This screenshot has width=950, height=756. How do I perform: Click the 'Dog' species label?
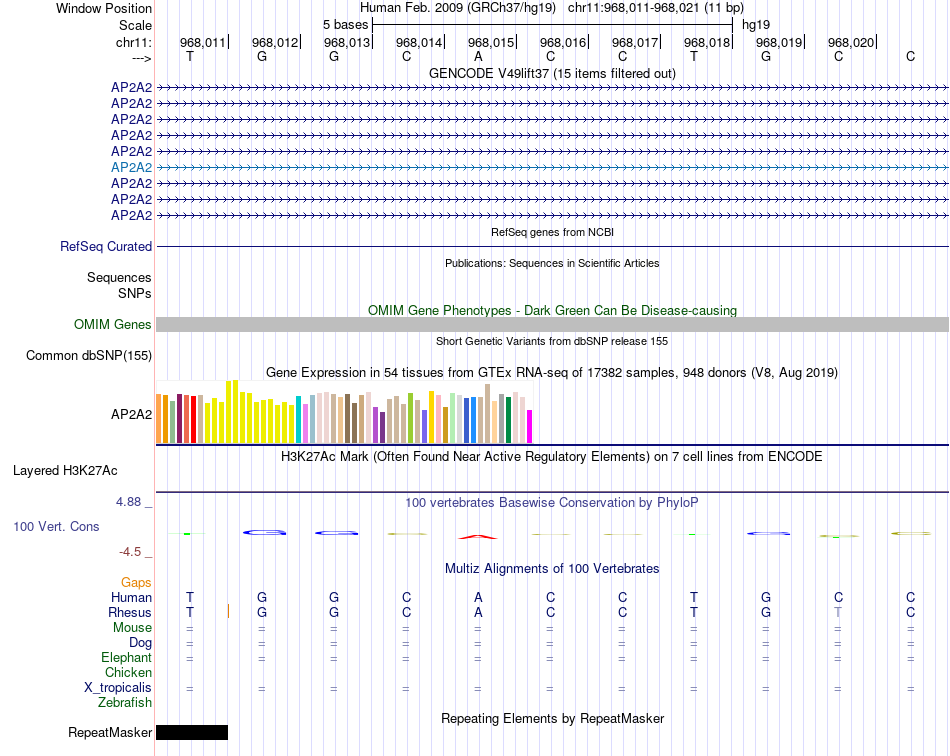pos(140,642)
